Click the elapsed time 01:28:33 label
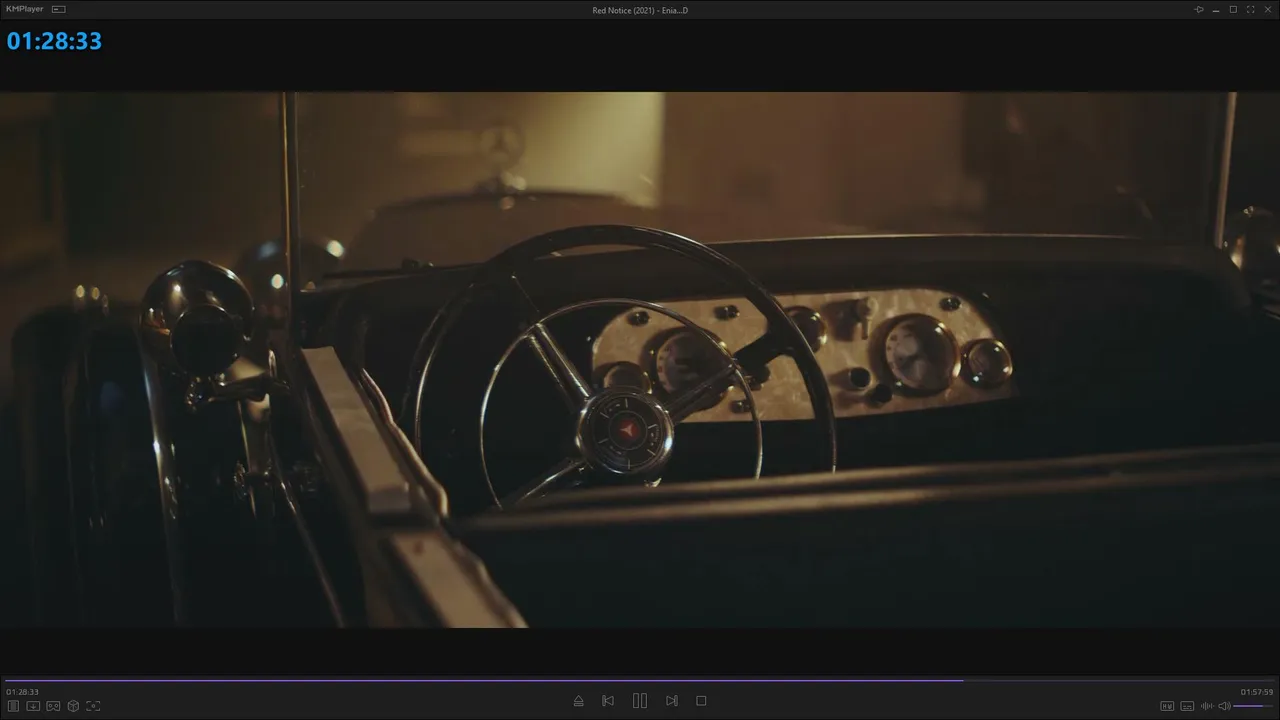The image size is (1280, 720). tap(22, 692)
